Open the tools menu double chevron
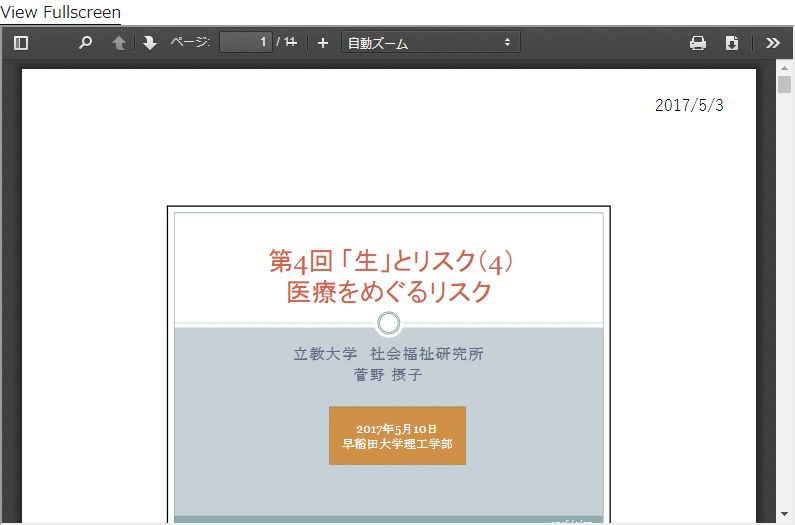 [773, 43]
